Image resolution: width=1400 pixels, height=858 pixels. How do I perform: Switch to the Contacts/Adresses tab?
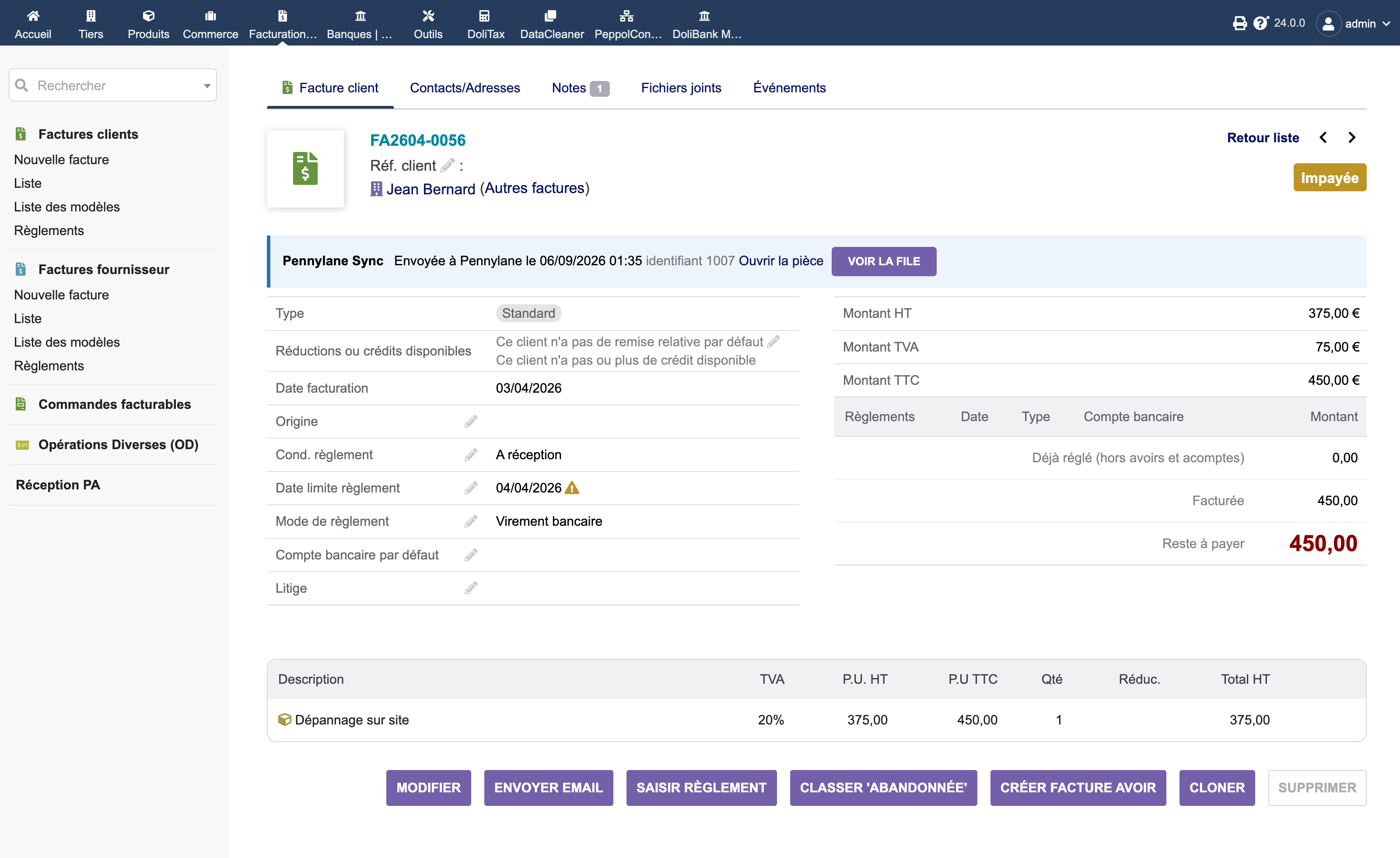[x=465, y=88]
